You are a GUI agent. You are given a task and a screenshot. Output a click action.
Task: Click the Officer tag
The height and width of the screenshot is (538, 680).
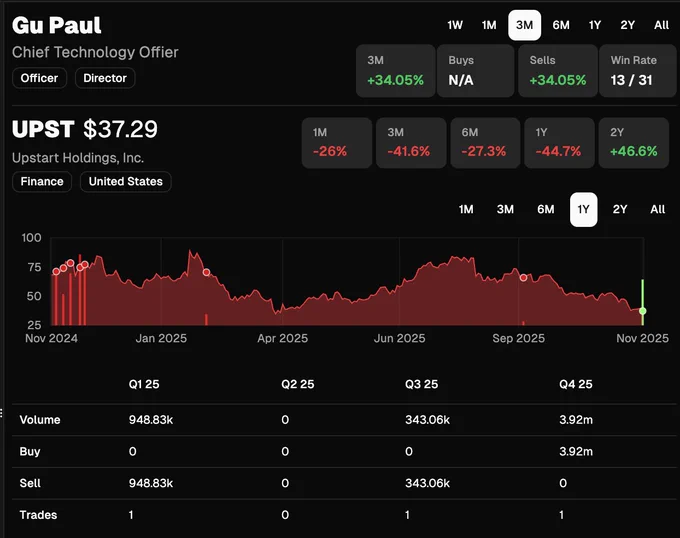[39, 78]
